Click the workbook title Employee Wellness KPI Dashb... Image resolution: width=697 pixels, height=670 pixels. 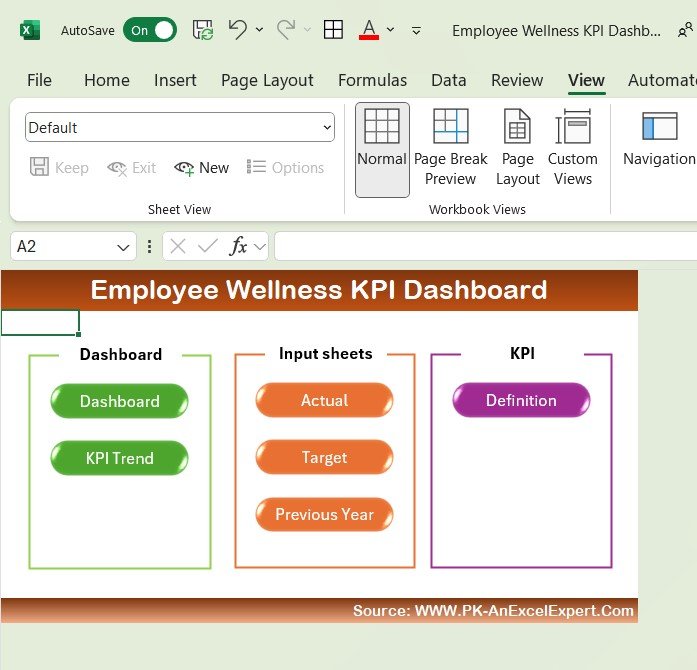coord(556,31)
